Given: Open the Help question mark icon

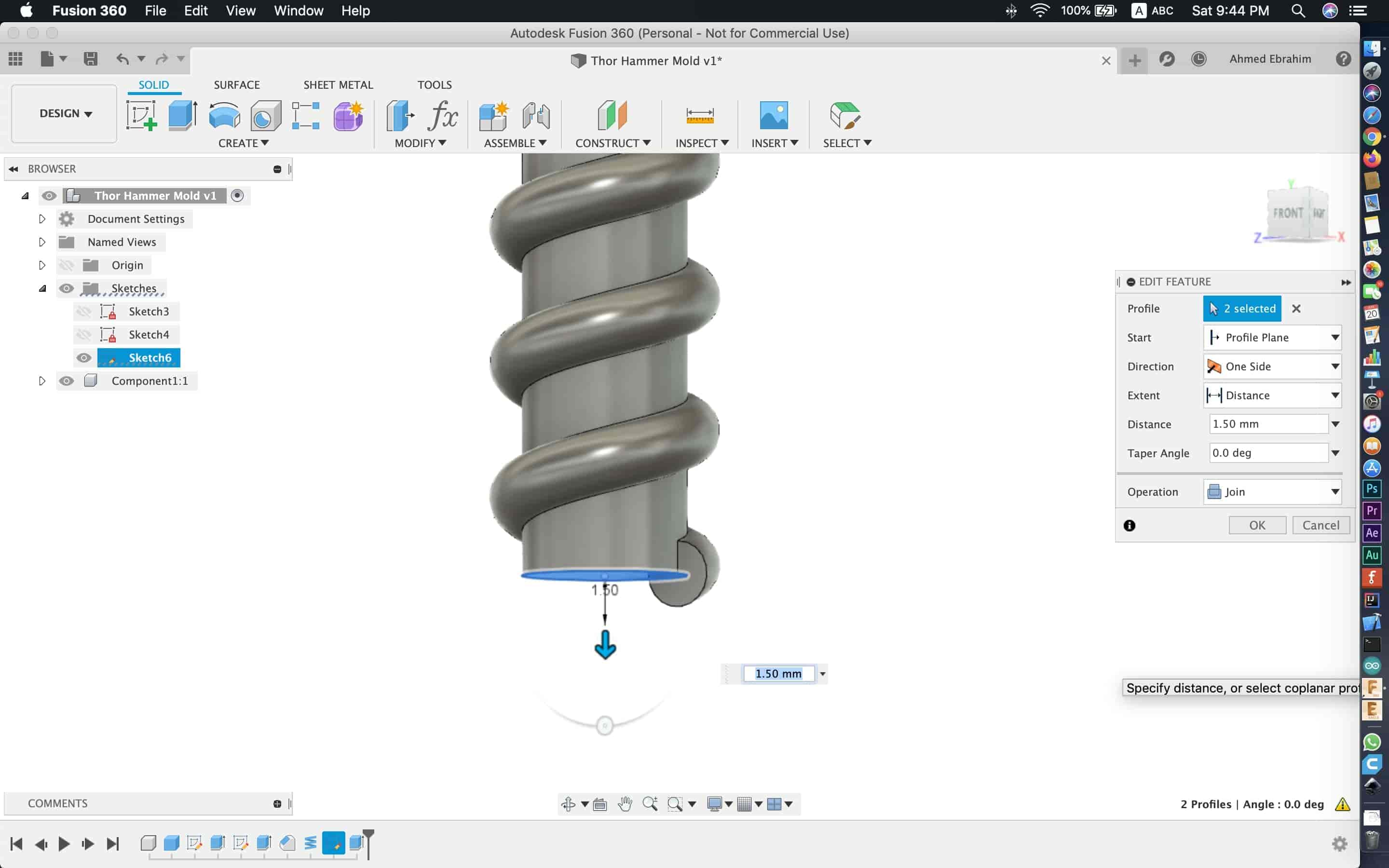Looking at the screenshot, I should click(x=1343, y=59).
